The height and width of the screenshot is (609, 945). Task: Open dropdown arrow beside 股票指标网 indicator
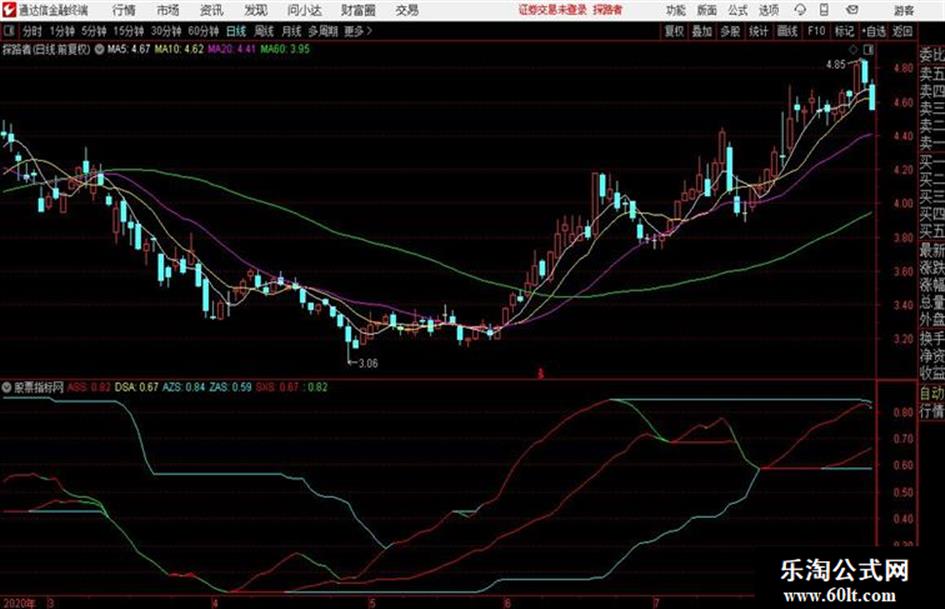(7, 387)
